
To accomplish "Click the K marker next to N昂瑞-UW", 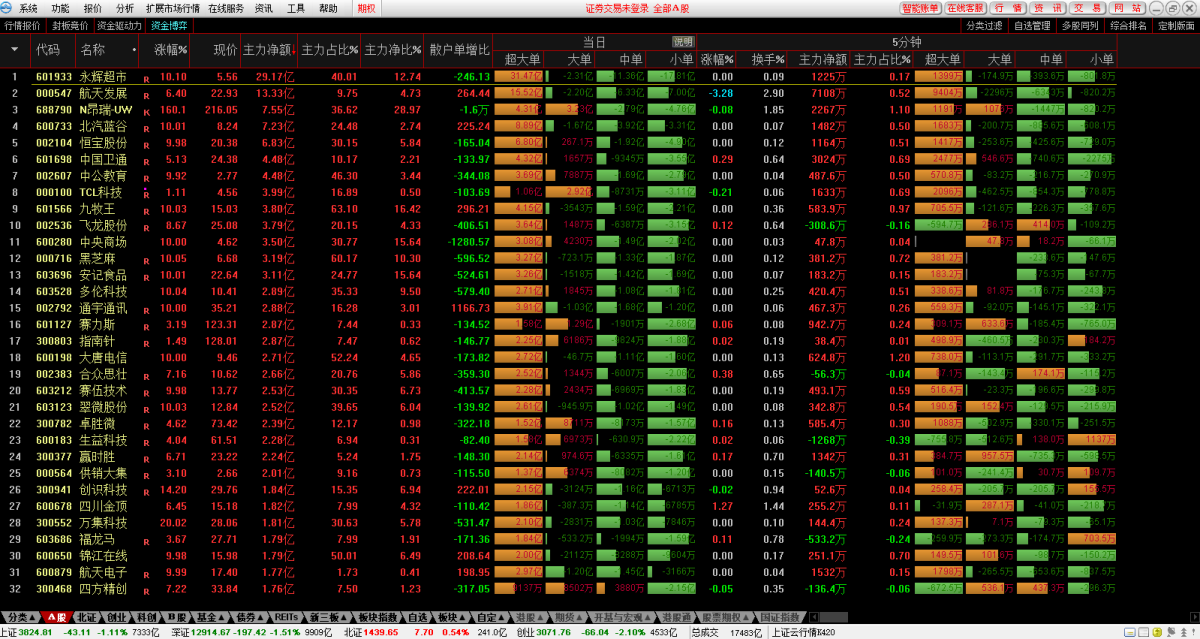I will pos(147,110).
